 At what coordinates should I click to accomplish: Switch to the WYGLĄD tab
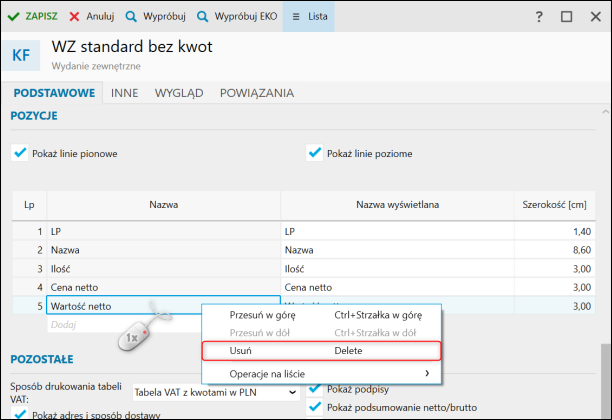point(179,93)
